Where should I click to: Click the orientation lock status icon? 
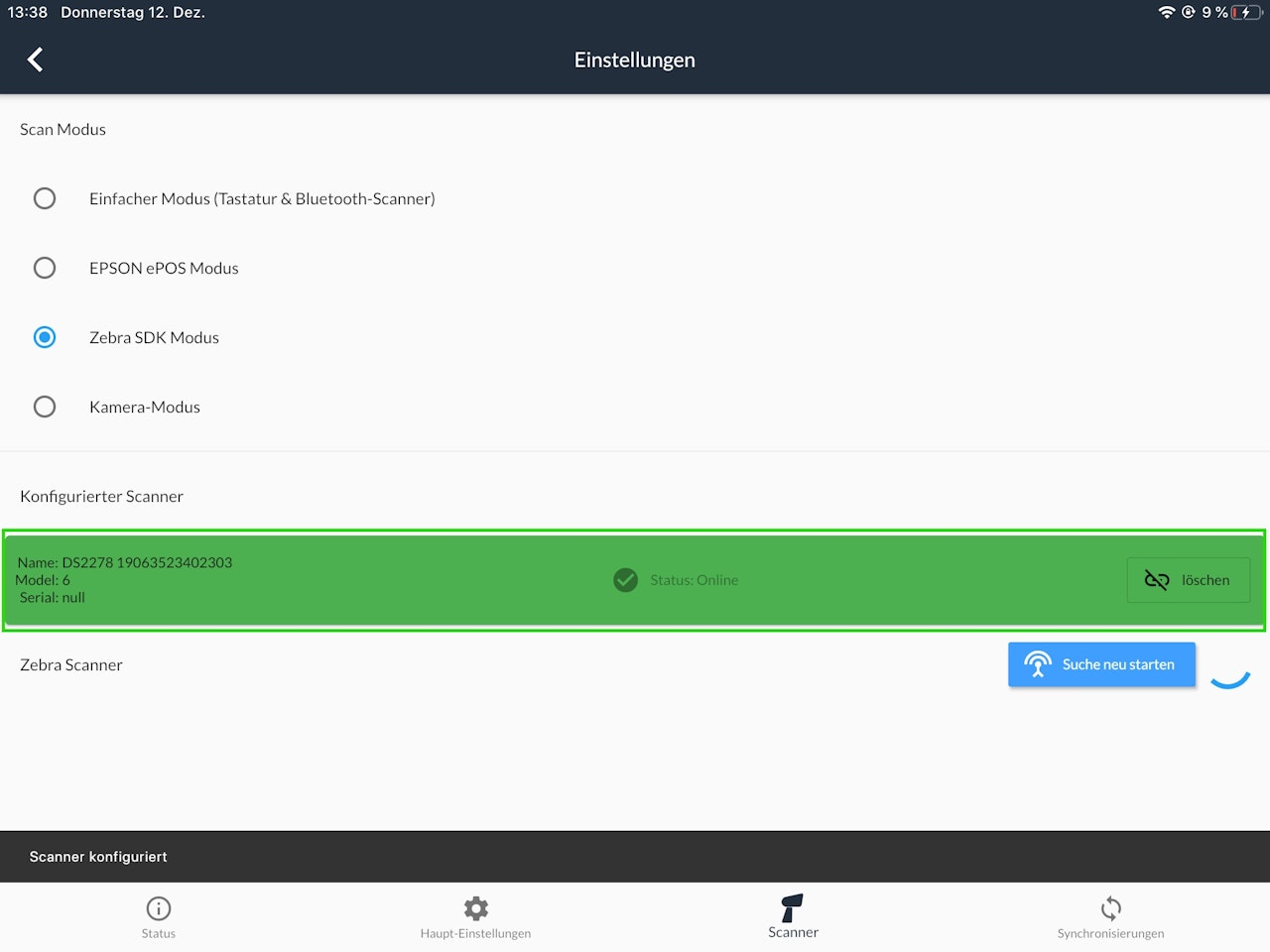[1188, 12]
